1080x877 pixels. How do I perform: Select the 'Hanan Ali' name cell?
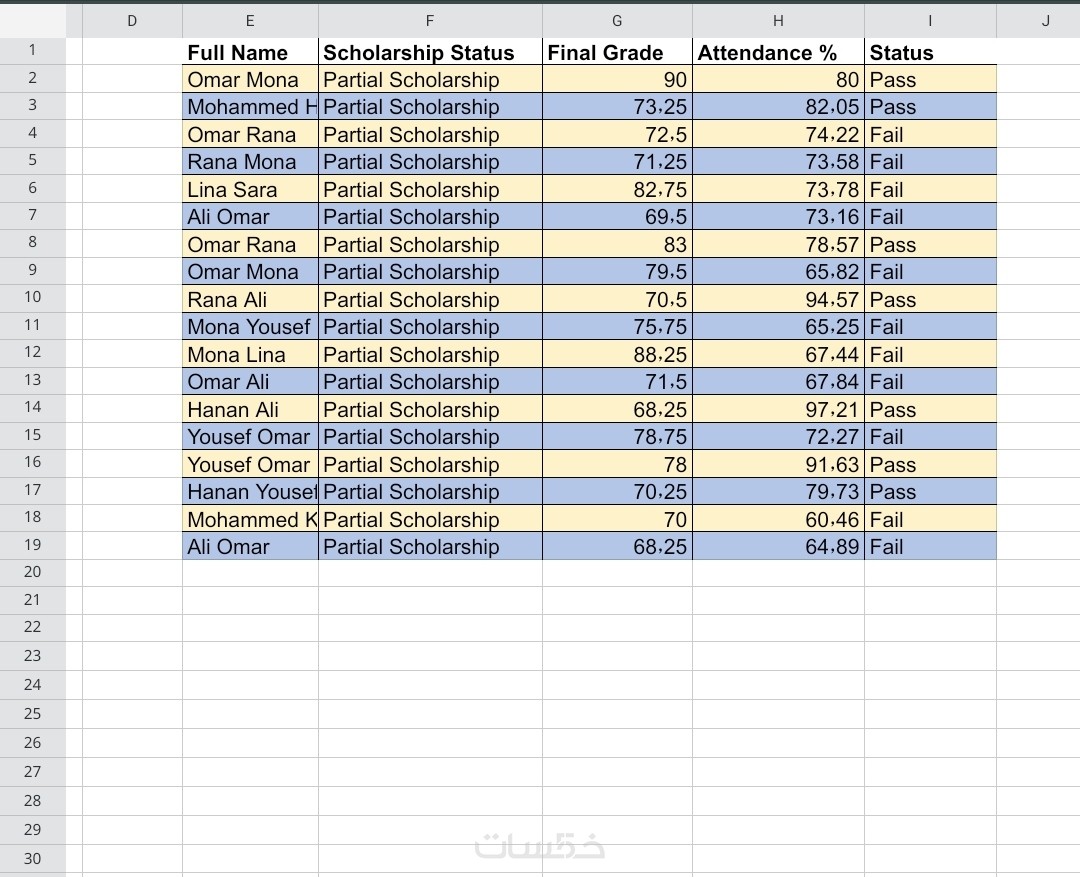tap(250, 410)
